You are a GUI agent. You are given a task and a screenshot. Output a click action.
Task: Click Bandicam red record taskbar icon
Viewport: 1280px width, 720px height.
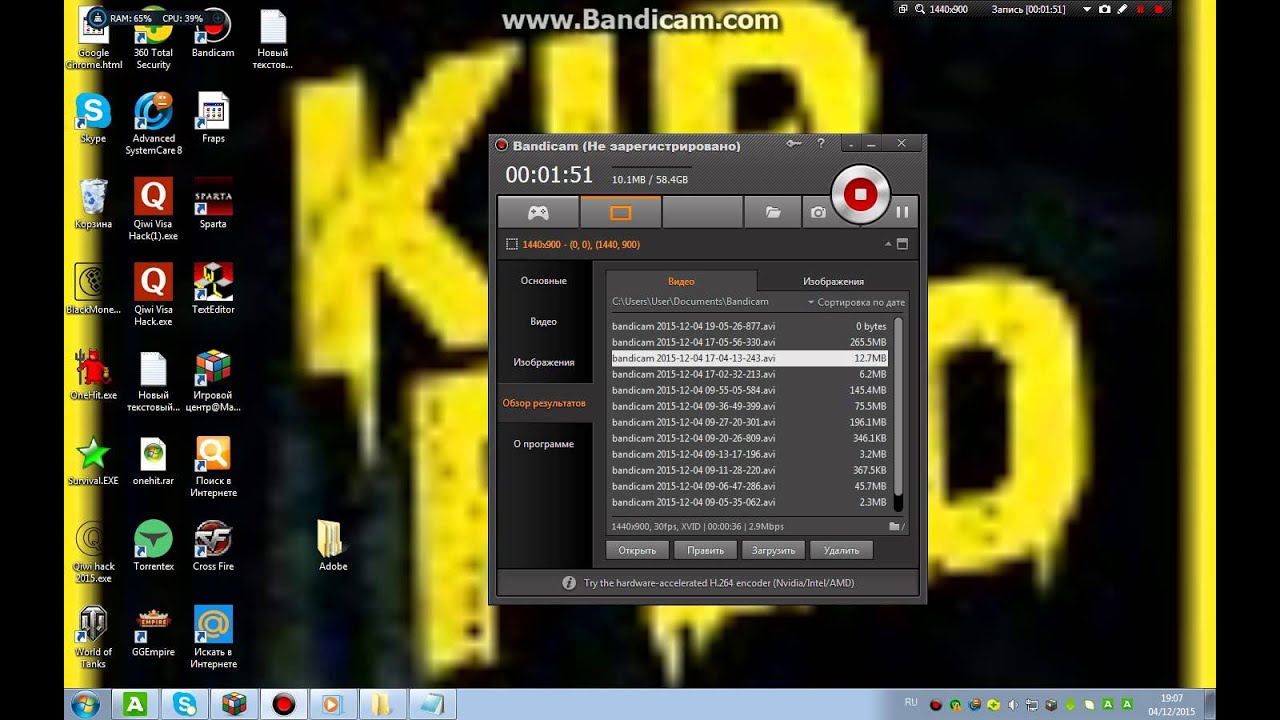[x=283, y=704]
